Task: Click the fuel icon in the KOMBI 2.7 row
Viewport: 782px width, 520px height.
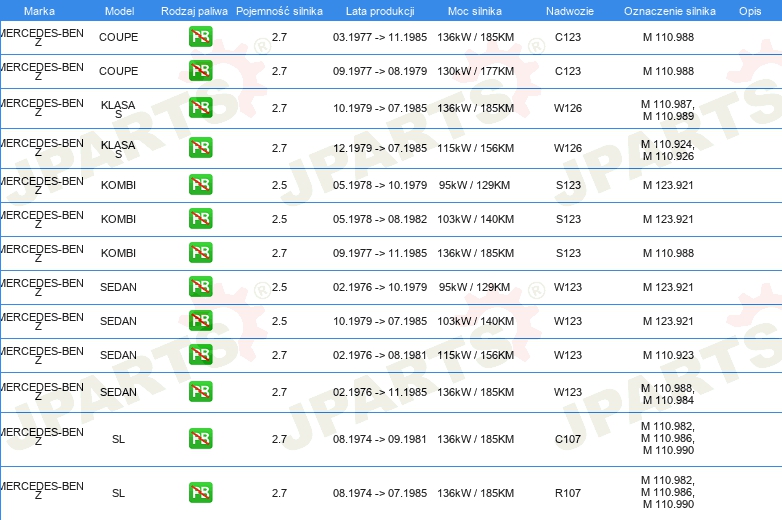Action: coord(200,252)
